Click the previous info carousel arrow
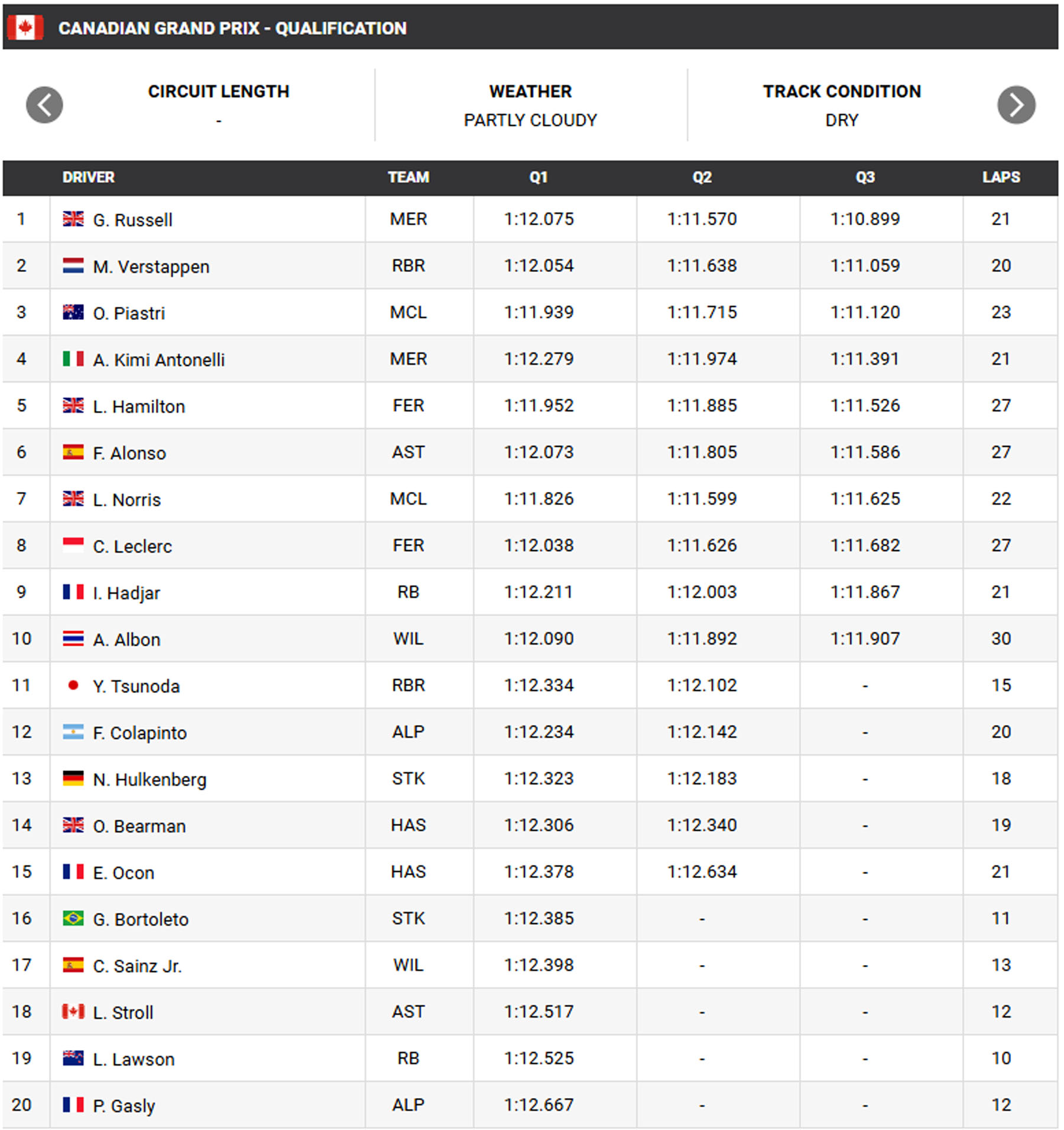This screenshot has width=1064, height=1130. [44, 105]
